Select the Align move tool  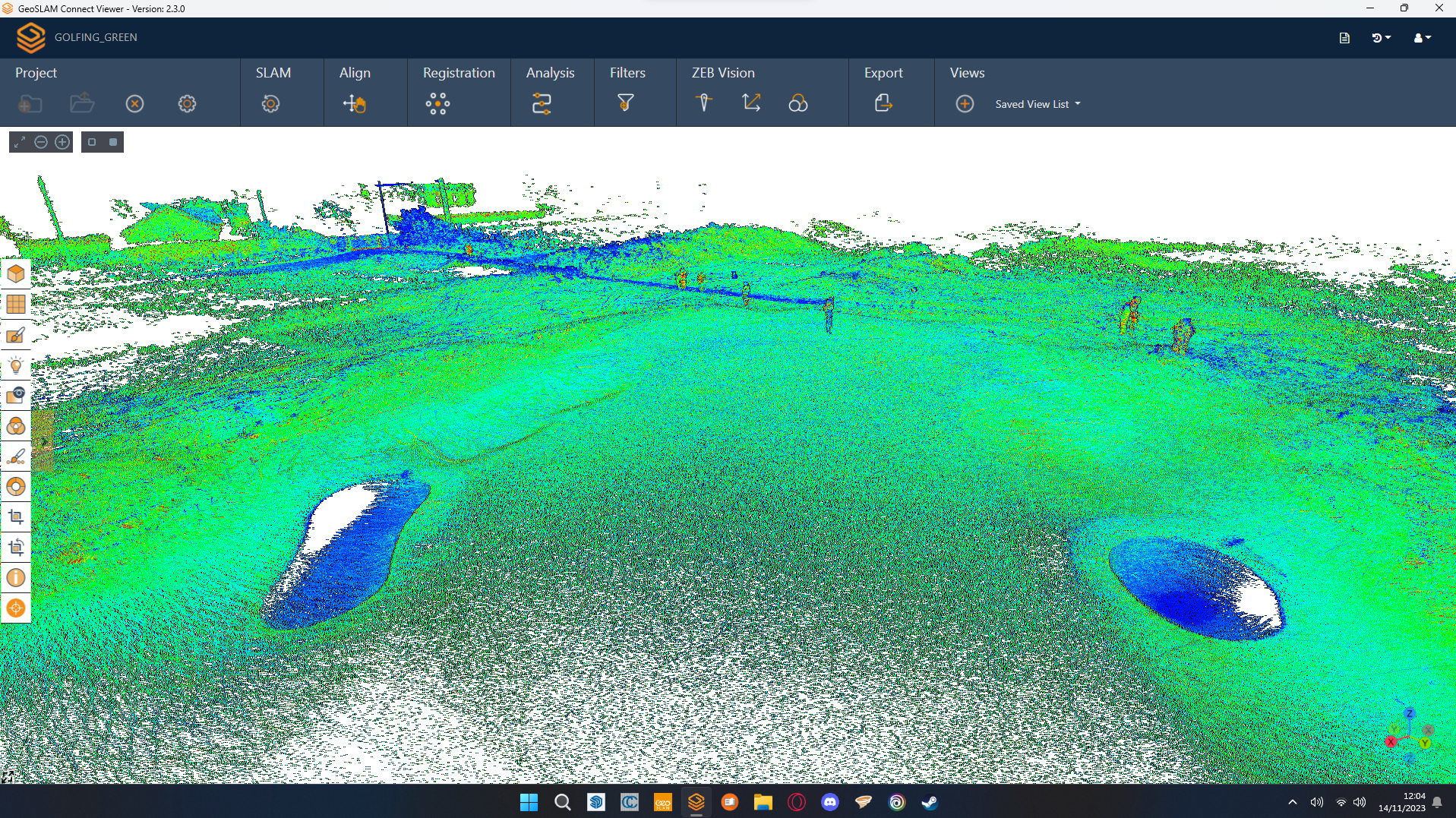(x=354, y=104)
